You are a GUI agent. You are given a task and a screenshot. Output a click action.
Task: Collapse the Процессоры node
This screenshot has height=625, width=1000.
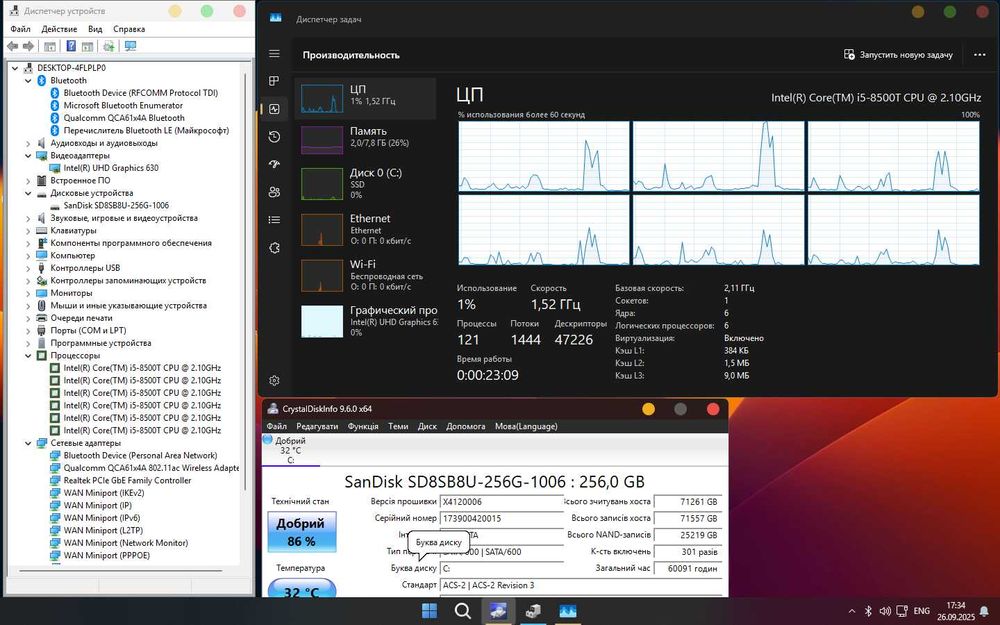28,355
